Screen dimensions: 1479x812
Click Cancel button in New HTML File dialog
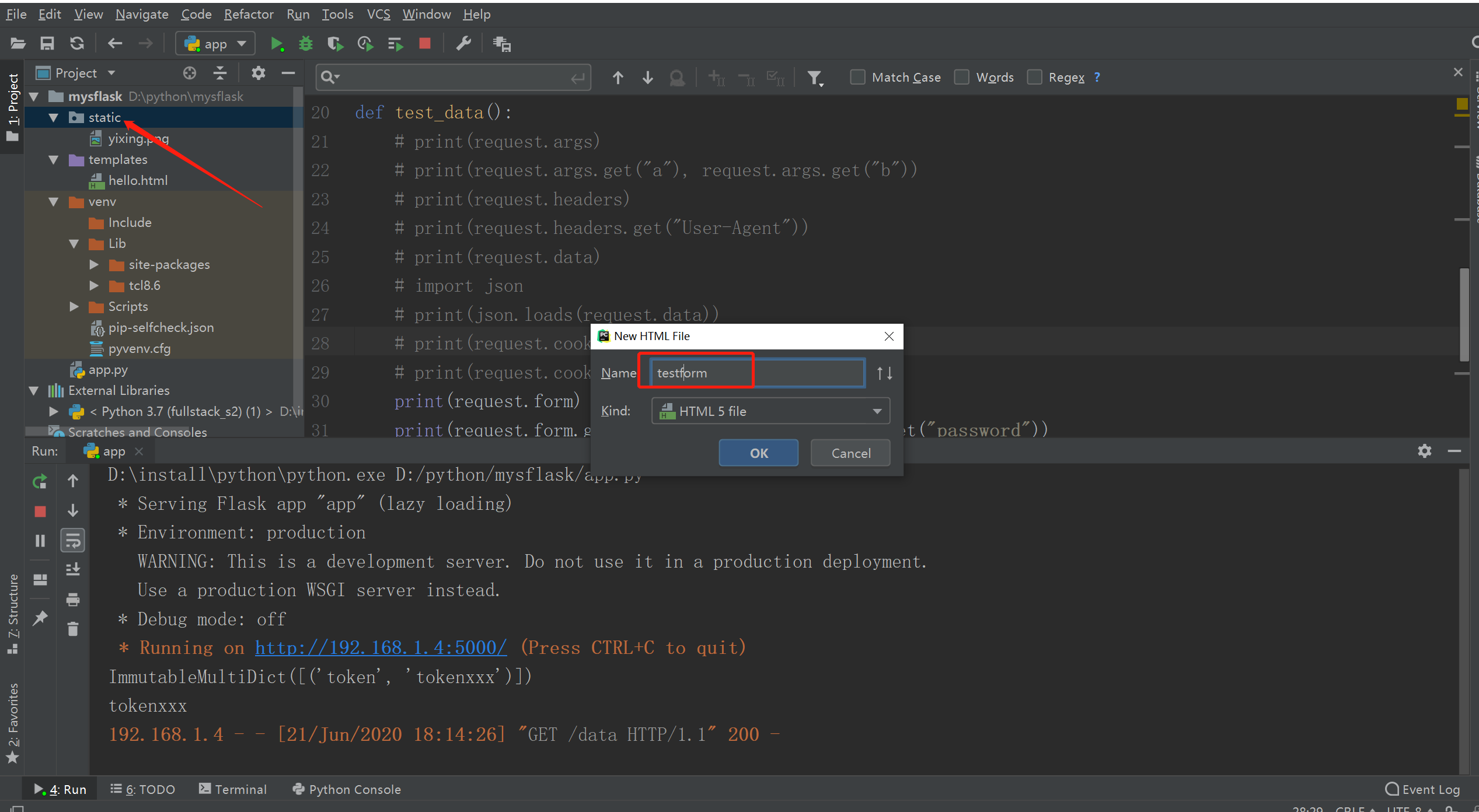(851, 453)
